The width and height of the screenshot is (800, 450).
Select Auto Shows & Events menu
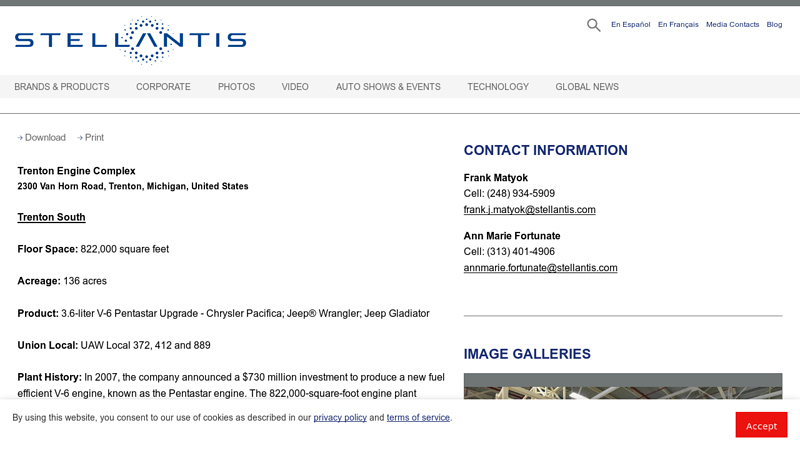point(388,87)
